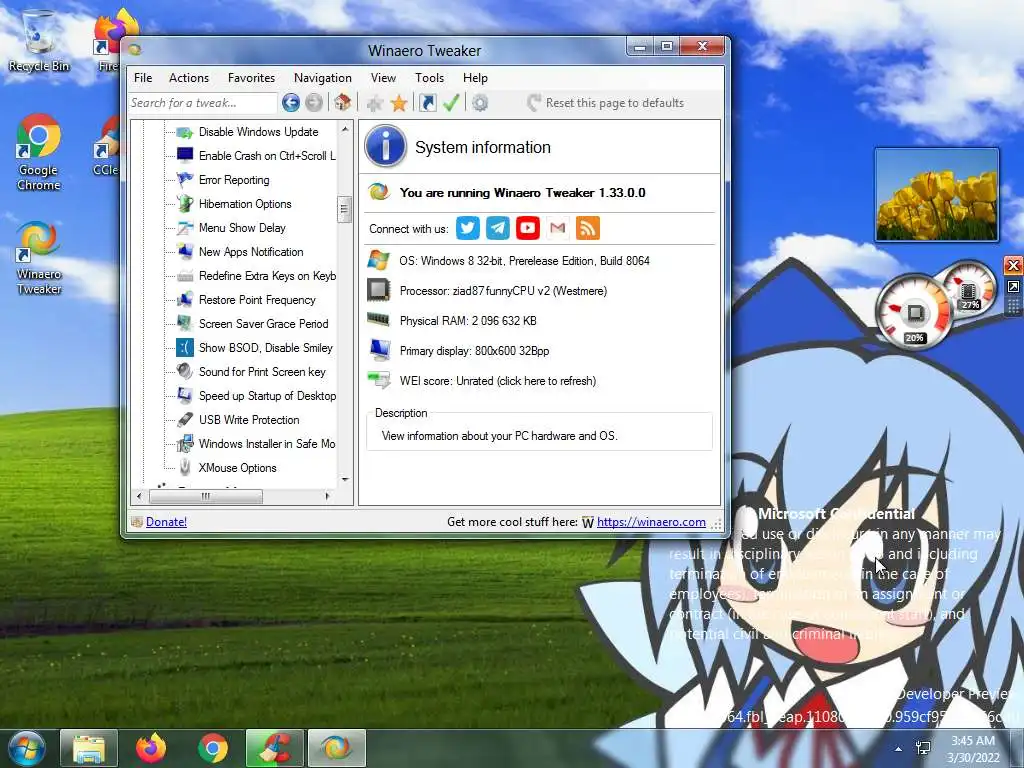Click the USB Write Protection icon
Image resolution: width=1024 pixels, height=768 pixels.
[185, 419]
